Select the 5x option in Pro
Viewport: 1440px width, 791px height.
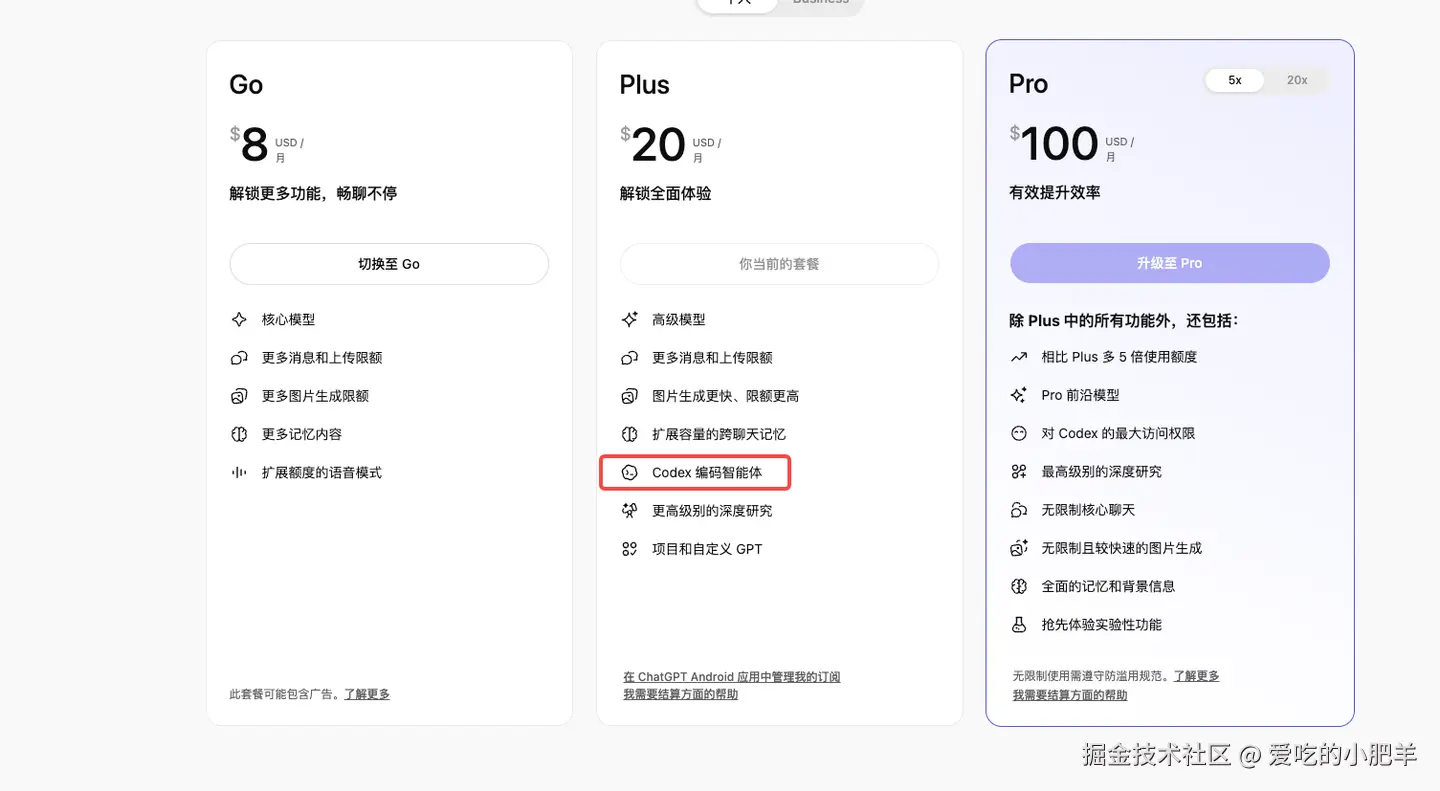[1235, 80]
